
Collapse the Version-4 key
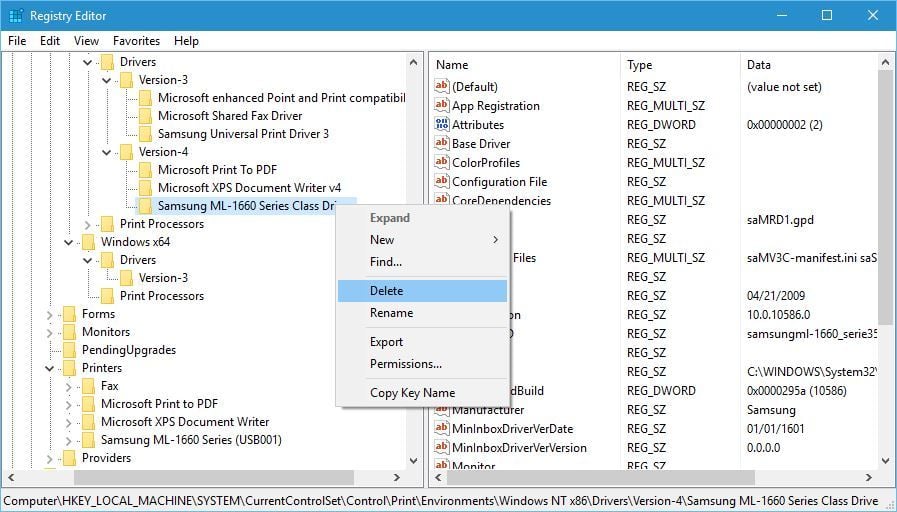[x=107, y=152]
